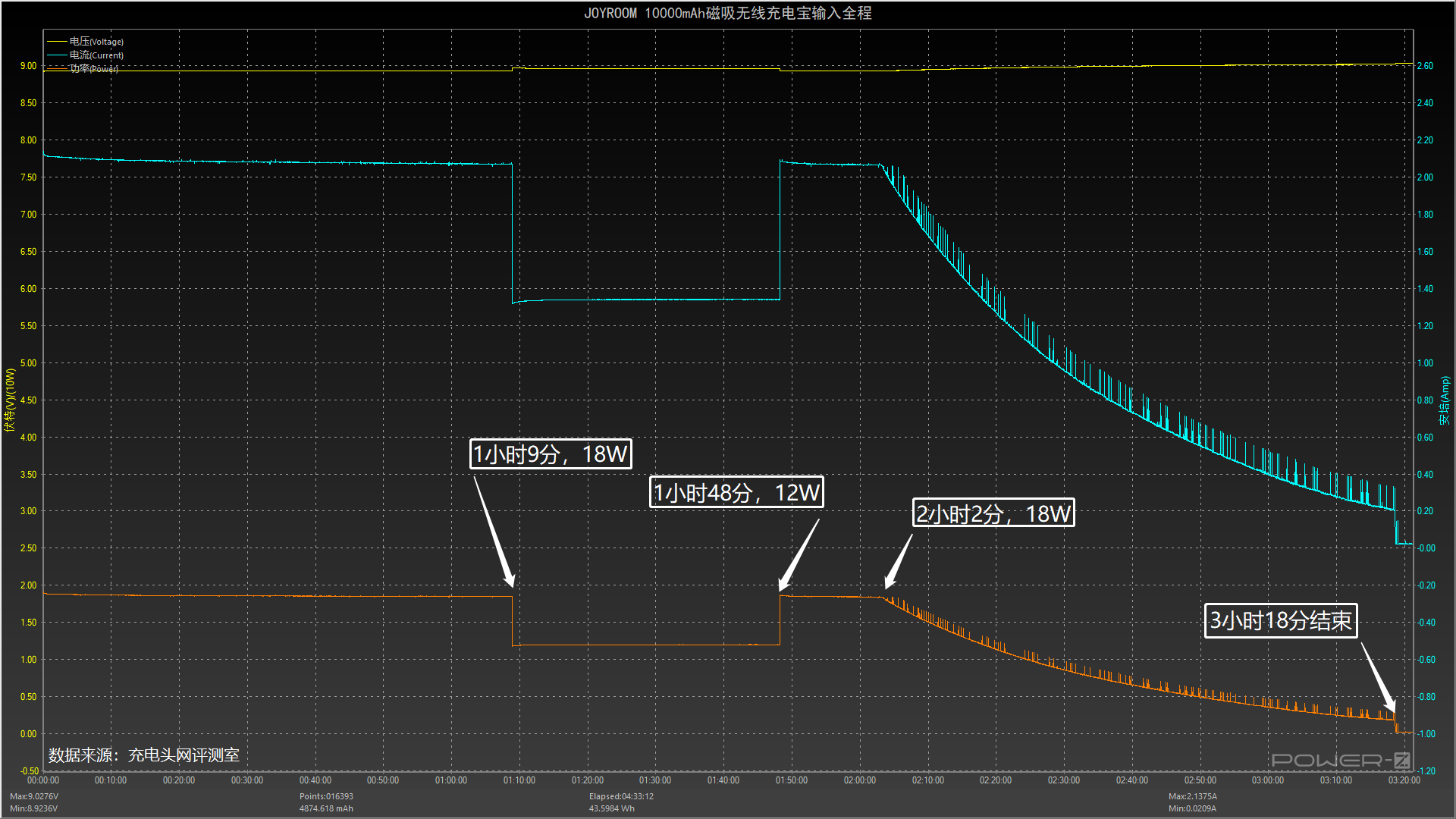This screenshot has width=1456, height=819.
Task: Click the 01:00:00 time axis tick
Action: point(451,780)
